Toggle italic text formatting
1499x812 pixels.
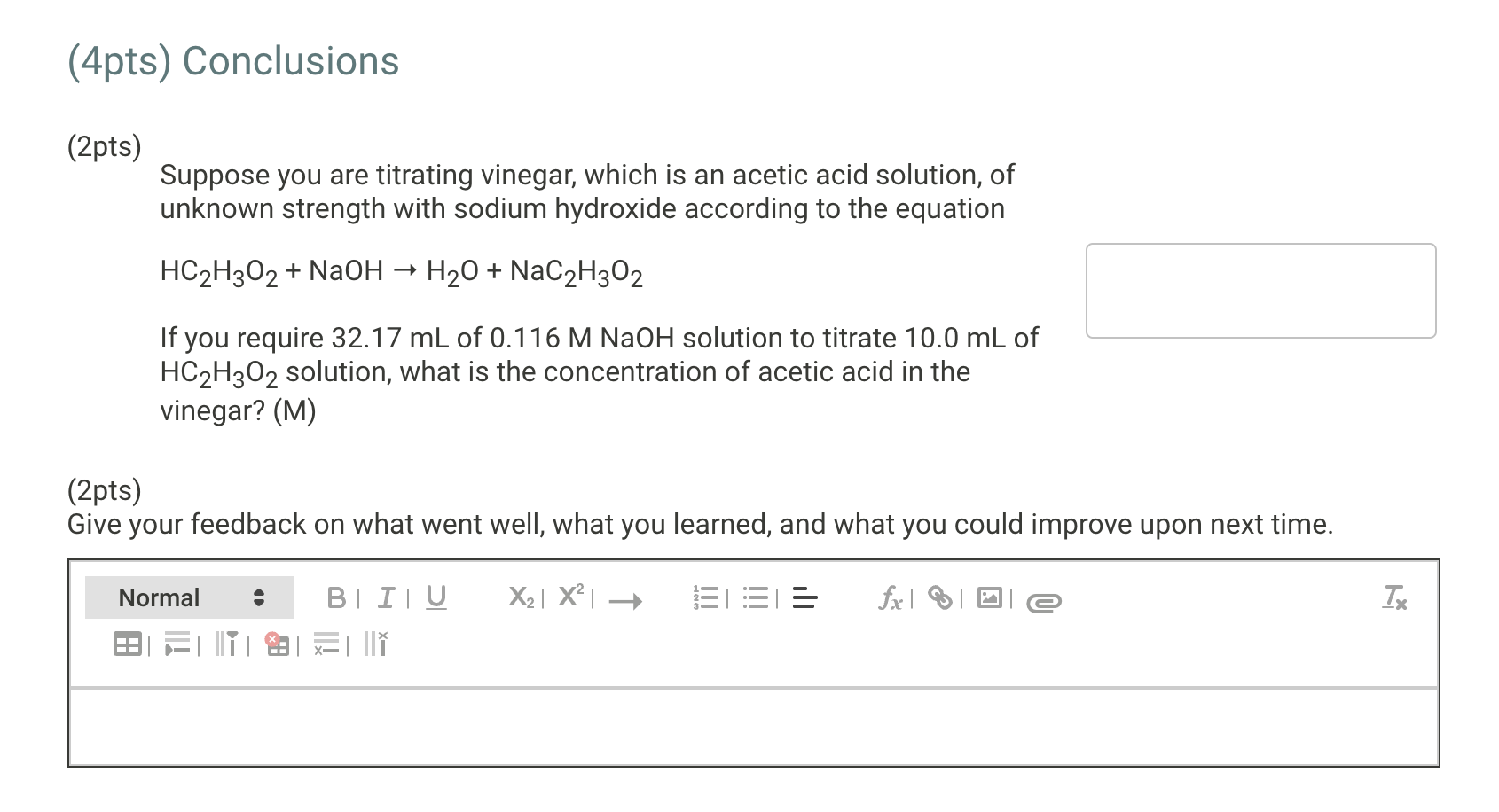(x=384, y=597)
